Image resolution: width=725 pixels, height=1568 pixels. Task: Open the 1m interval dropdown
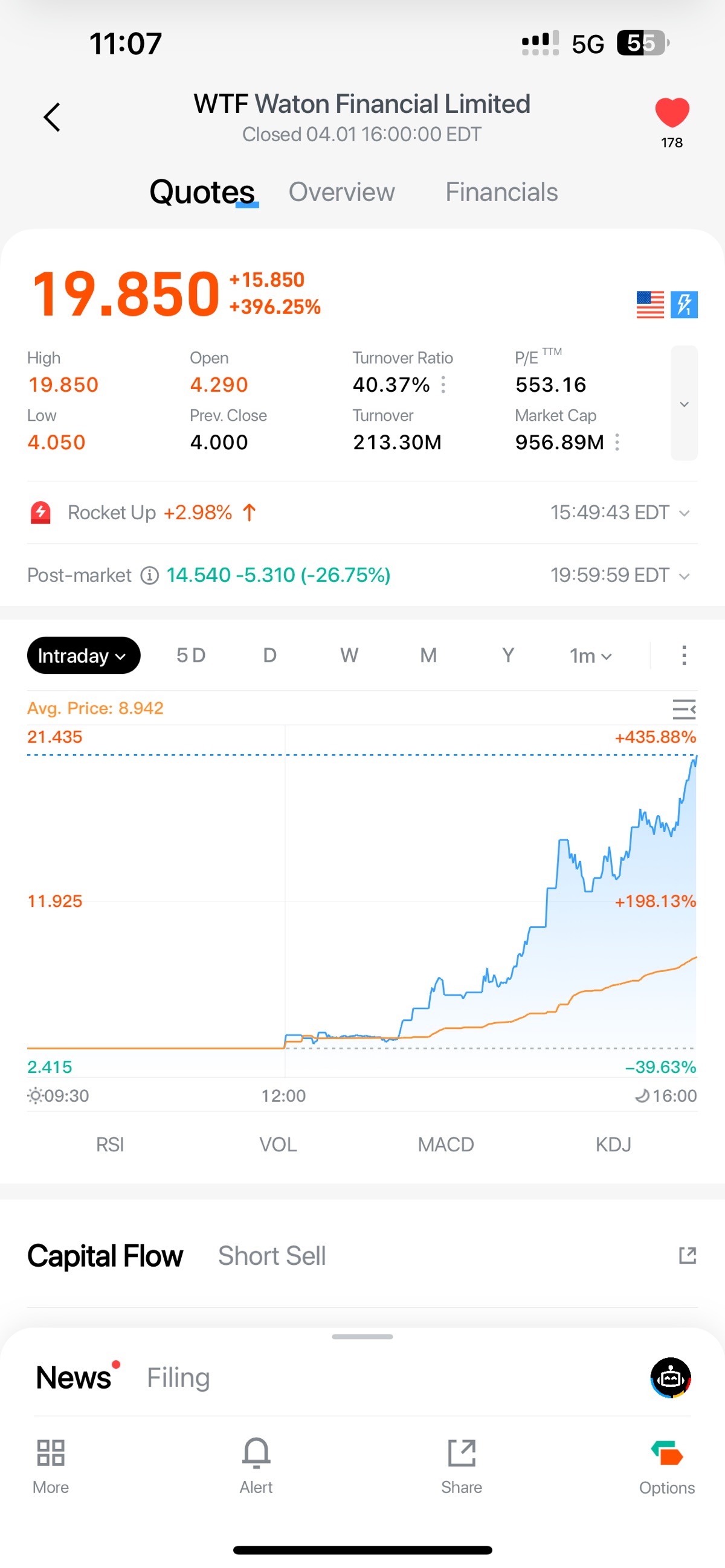[590, 656]
